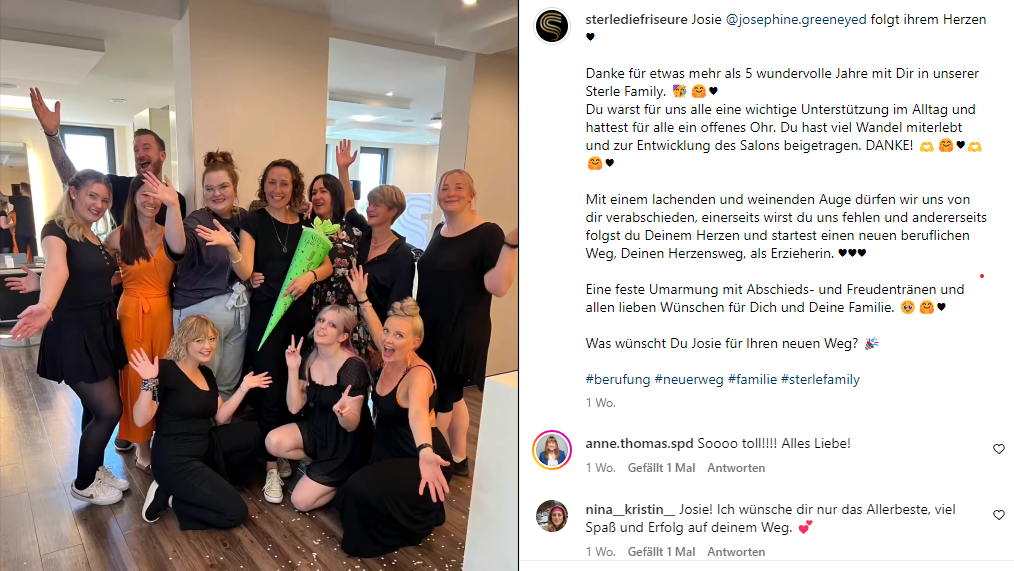Reply to nina__kristin__ via Antworten
Image resolution: width=1014 pixels, height=571 pixels.
tap(736, 552)
